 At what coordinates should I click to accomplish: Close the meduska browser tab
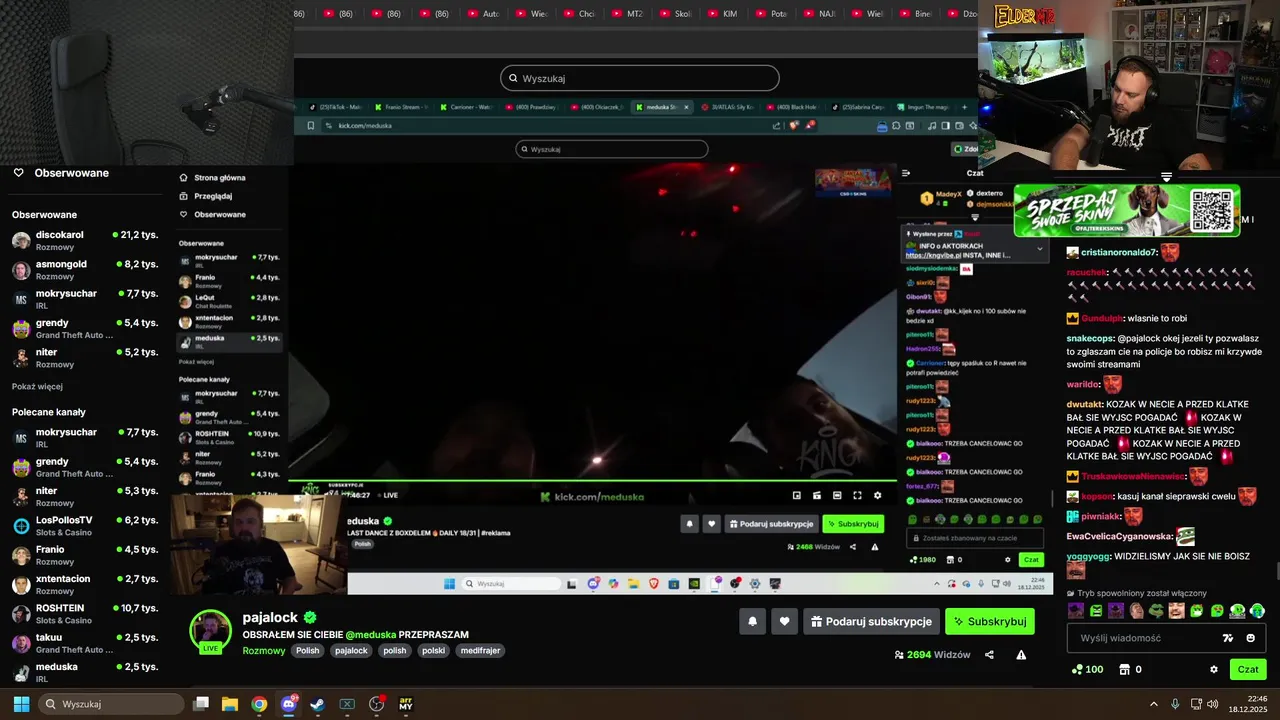[x=686, y=107]
